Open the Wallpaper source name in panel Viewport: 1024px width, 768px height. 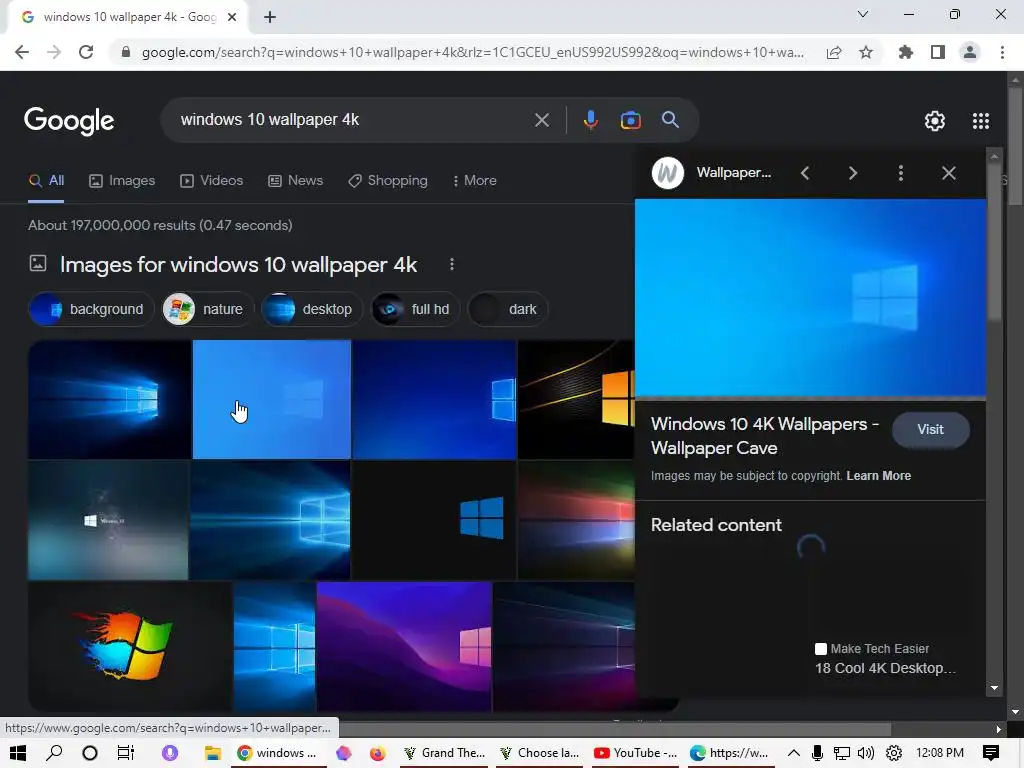click(733, 173)
